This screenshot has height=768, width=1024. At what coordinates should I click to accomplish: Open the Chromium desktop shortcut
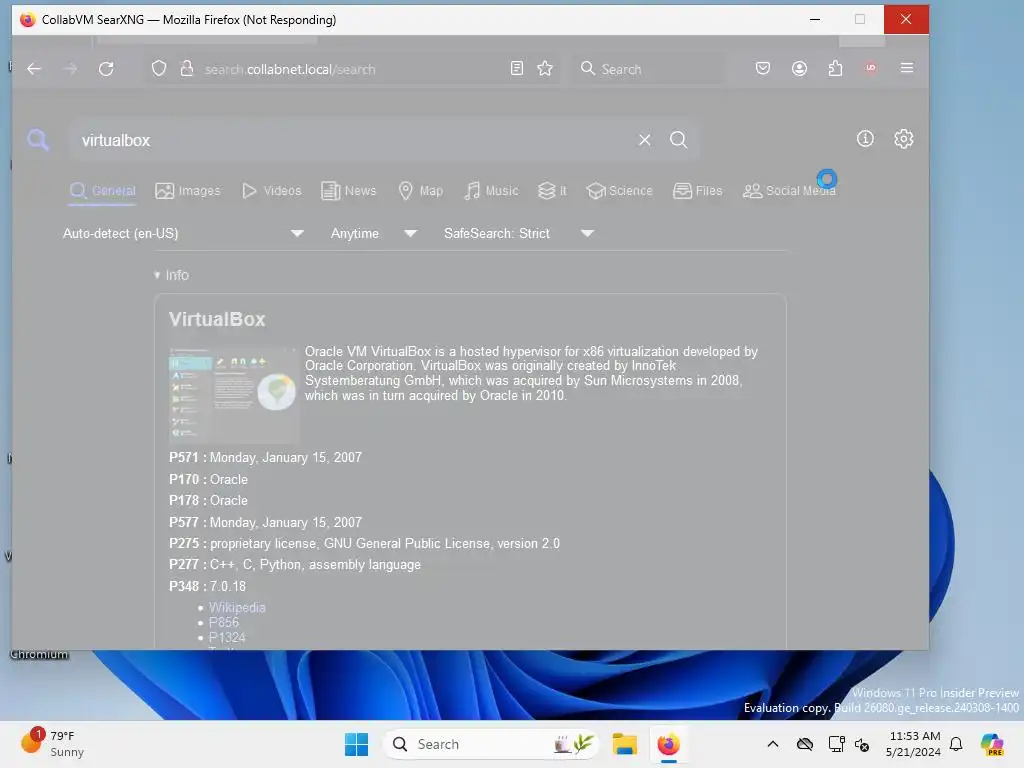click(39, 654)
